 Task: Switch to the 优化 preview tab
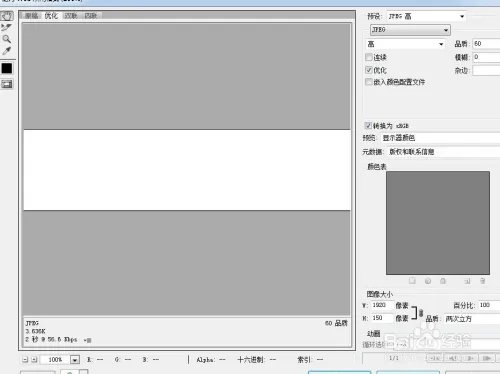(51, 16)
